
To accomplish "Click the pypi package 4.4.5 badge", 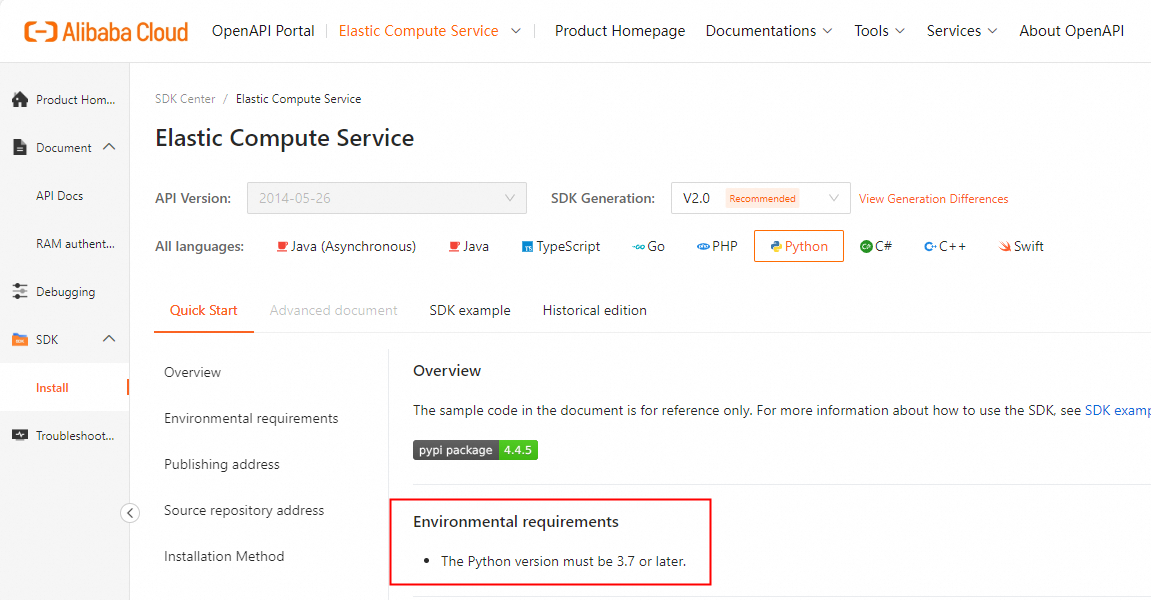I will point(475,450).
